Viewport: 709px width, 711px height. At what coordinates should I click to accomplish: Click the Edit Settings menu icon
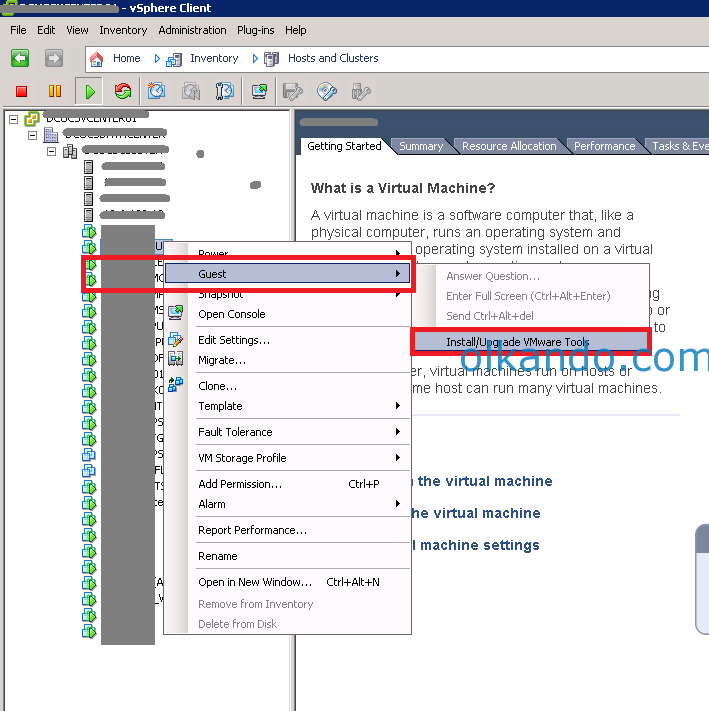tap(175, 339)
